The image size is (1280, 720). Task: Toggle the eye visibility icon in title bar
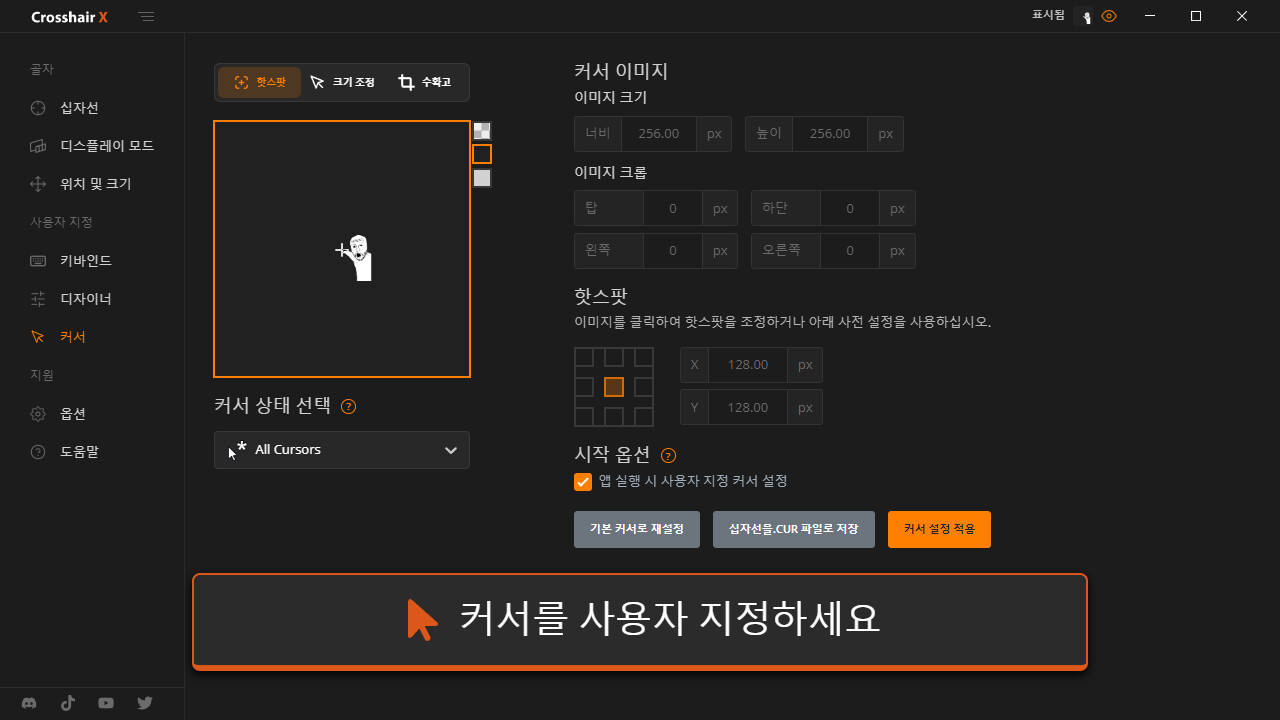tap(1108, 16)
